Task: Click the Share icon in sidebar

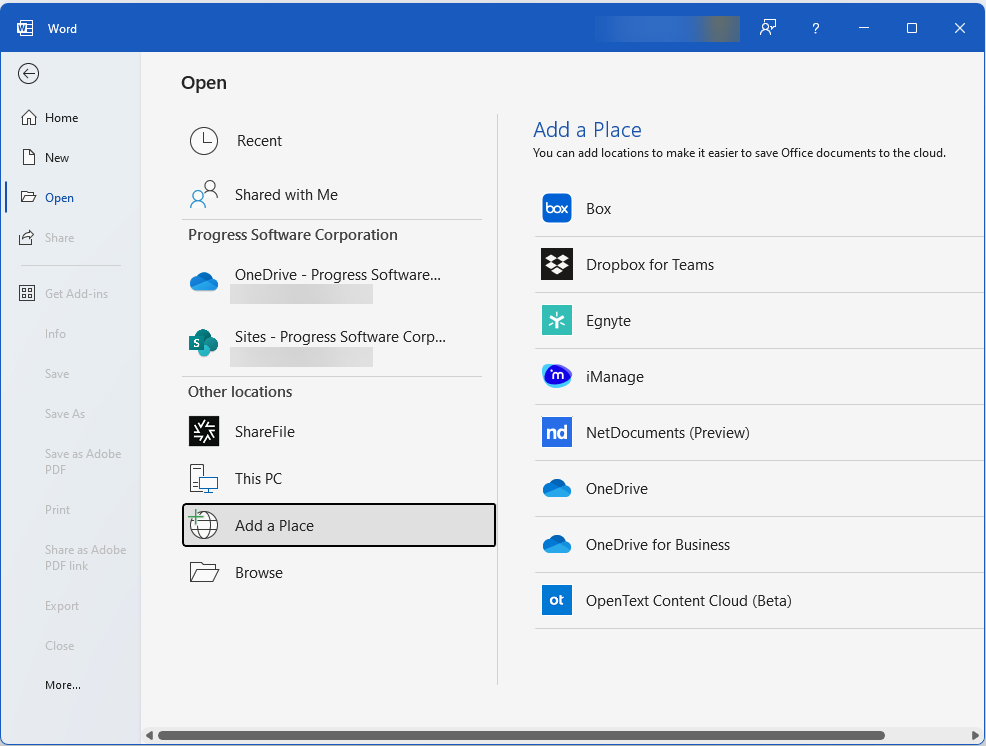Action: point(27,237)
